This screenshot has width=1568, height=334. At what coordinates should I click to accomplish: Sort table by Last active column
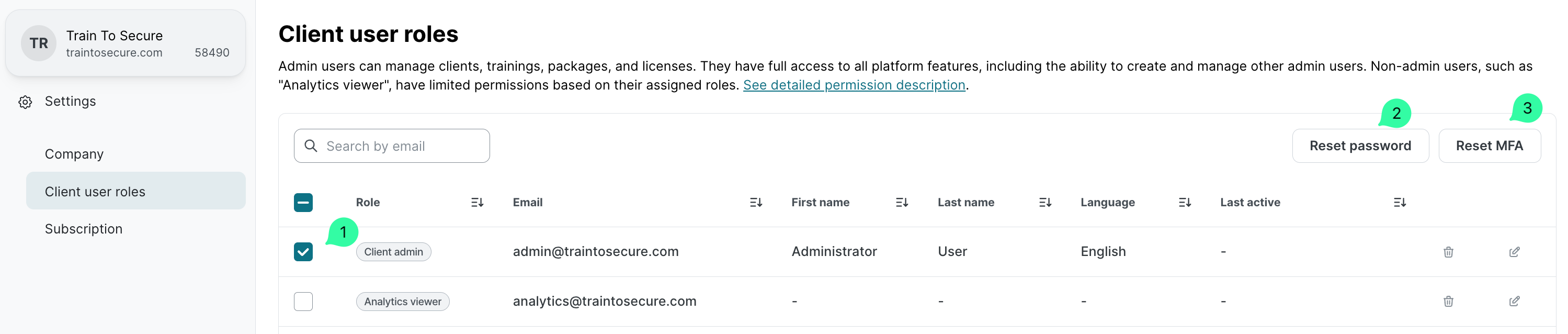[1400, 203]
